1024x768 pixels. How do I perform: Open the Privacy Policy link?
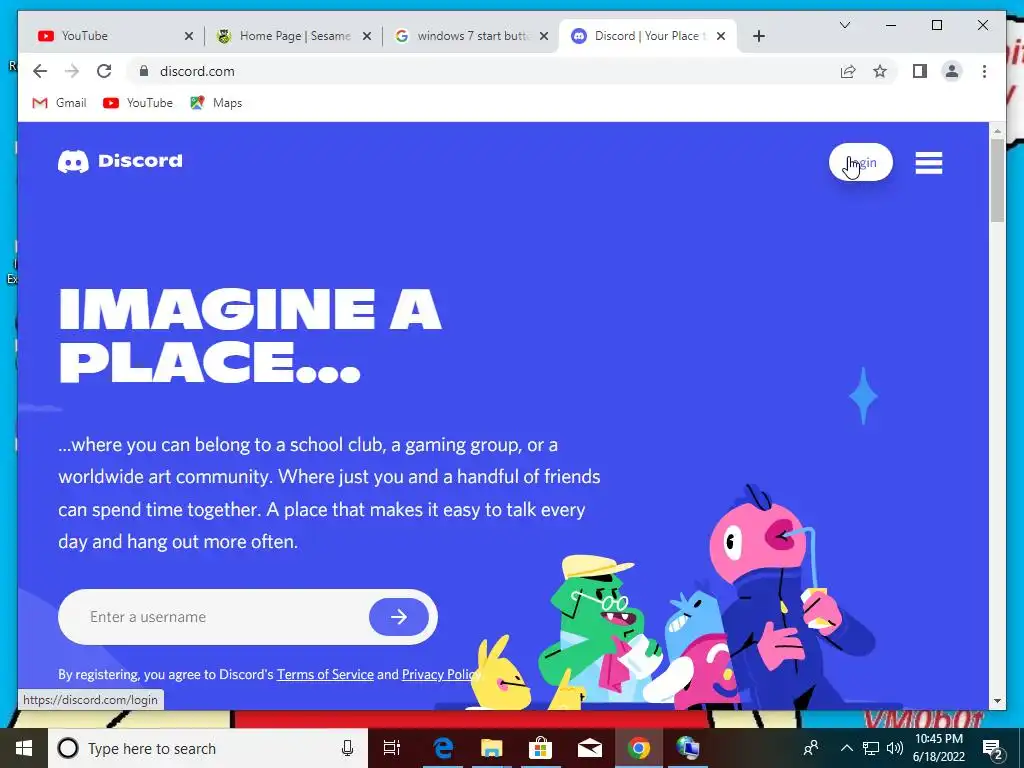pos(441,674)
